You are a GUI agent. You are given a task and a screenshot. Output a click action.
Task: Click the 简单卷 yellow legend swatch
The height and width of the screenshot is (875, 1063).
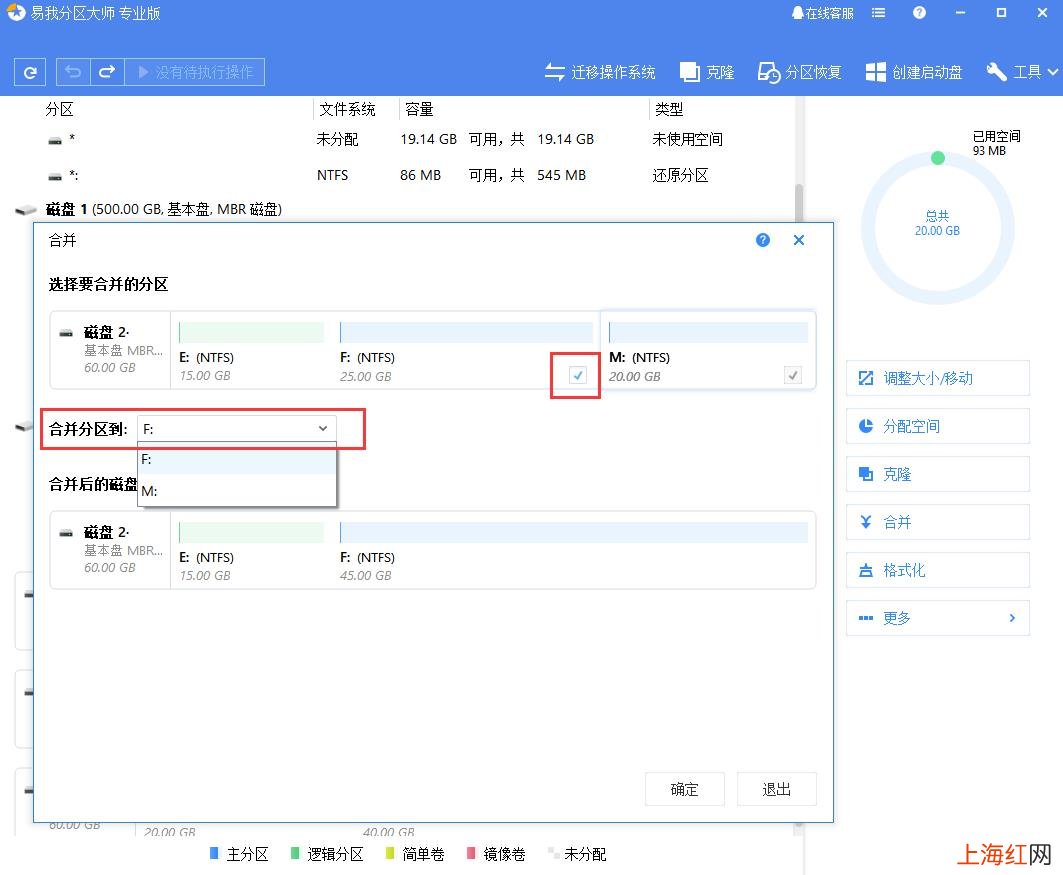click(x=390, y=853)
